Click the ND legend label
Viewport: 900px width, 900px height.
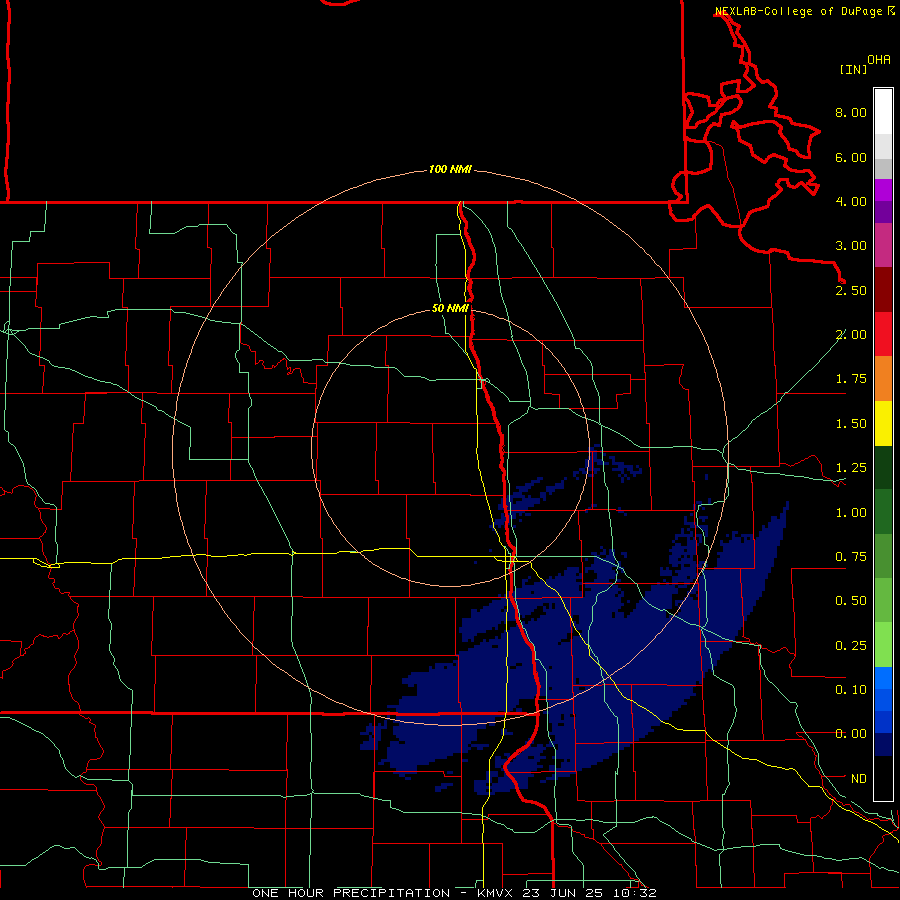click(859, 779)
